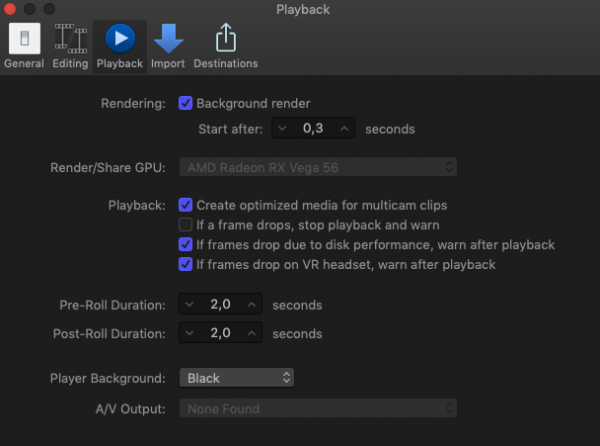Open the A/V Output dropdown
The height and width of the screenshot is (446, 600).
(318, 409)
